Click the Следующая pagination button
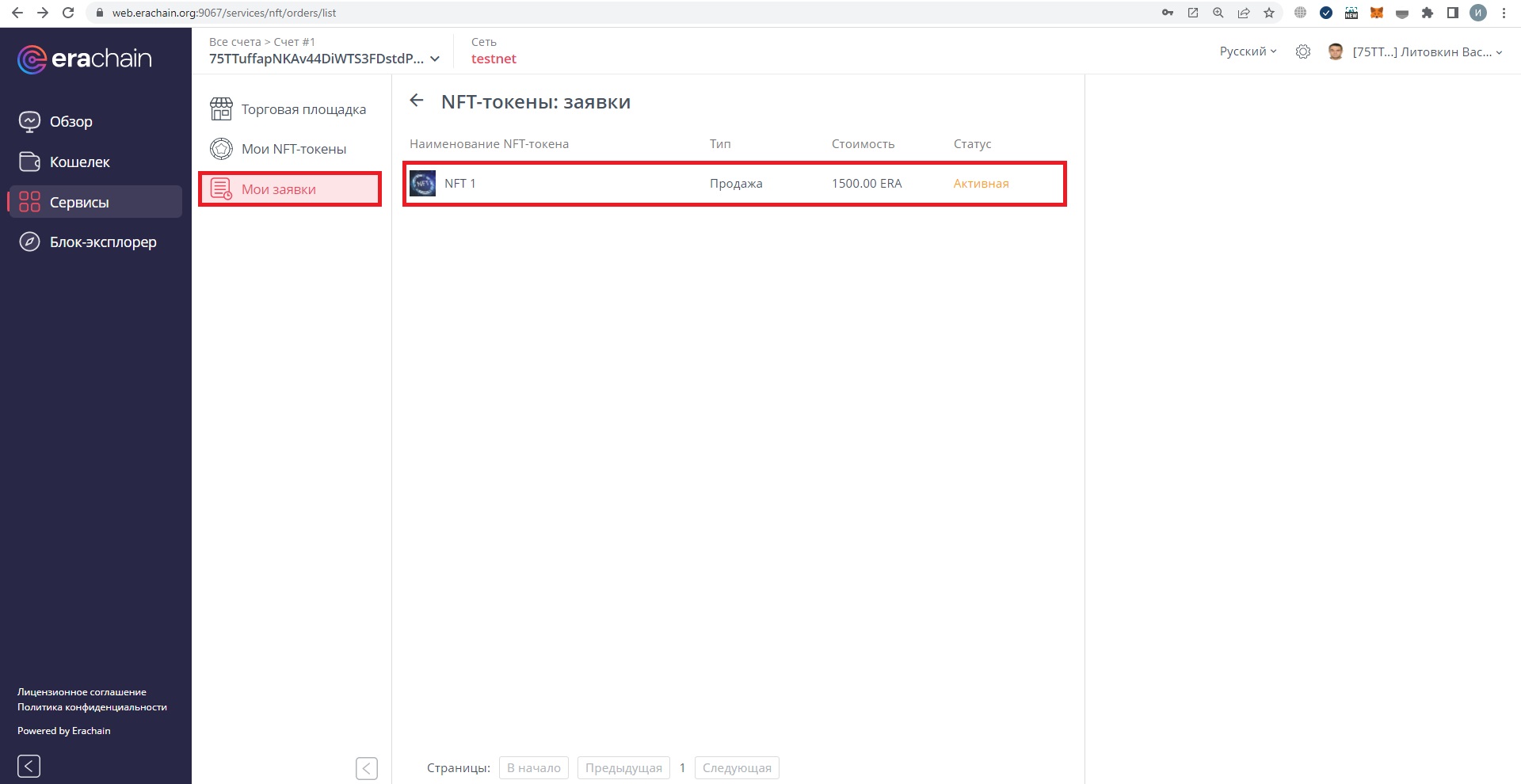This screenshot has height=784, width=1521. pyautogui.click(x=736, y=767)
